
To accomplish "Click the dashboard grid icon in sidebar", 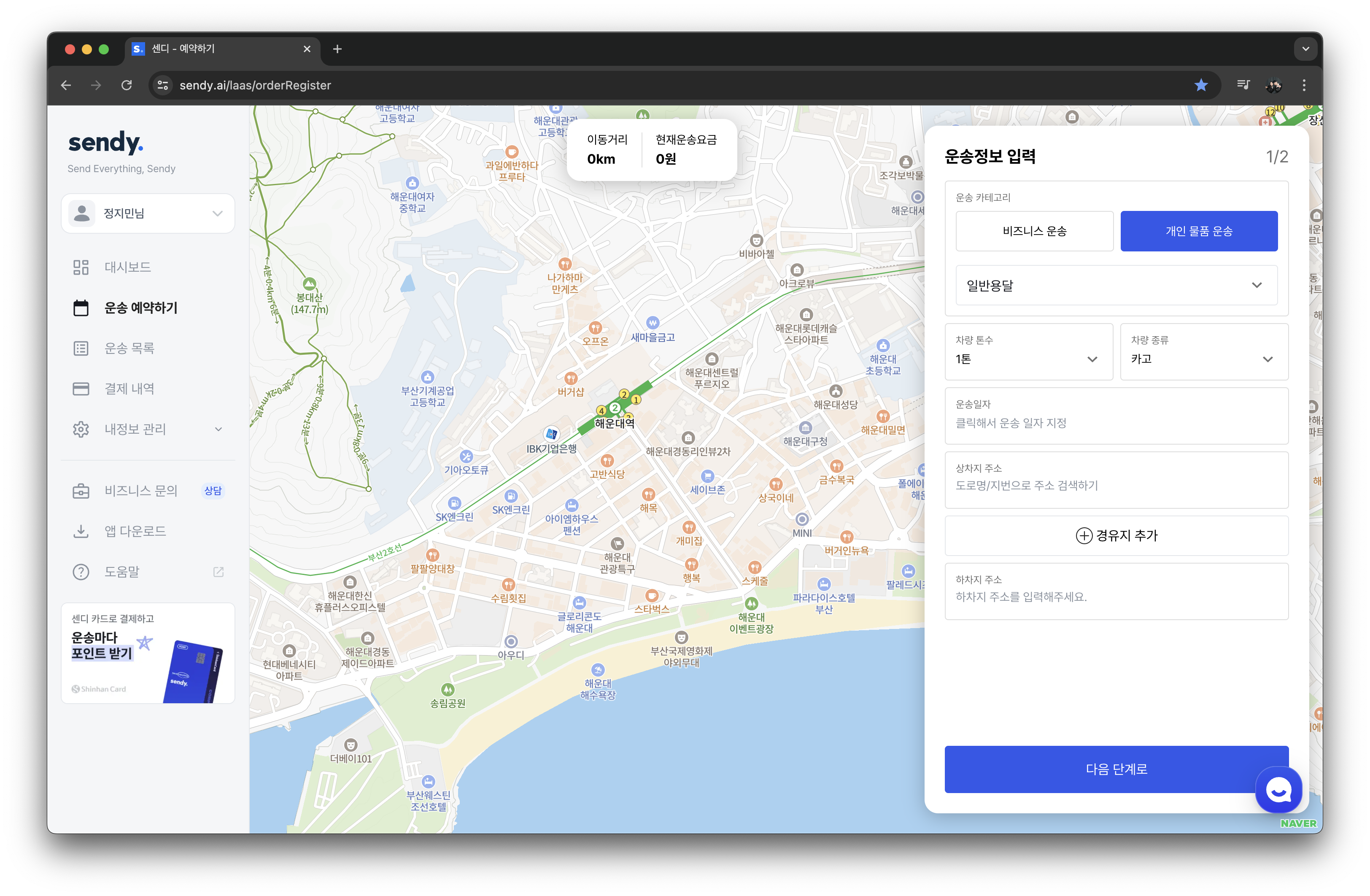I will [81, 267].
